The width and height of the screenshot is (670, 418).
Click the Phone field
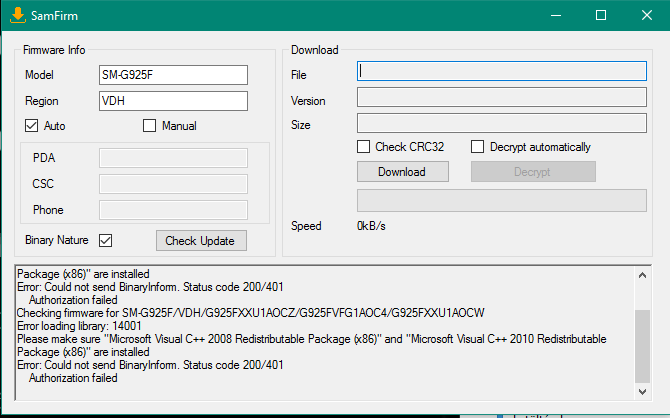[x=173, y=210]
